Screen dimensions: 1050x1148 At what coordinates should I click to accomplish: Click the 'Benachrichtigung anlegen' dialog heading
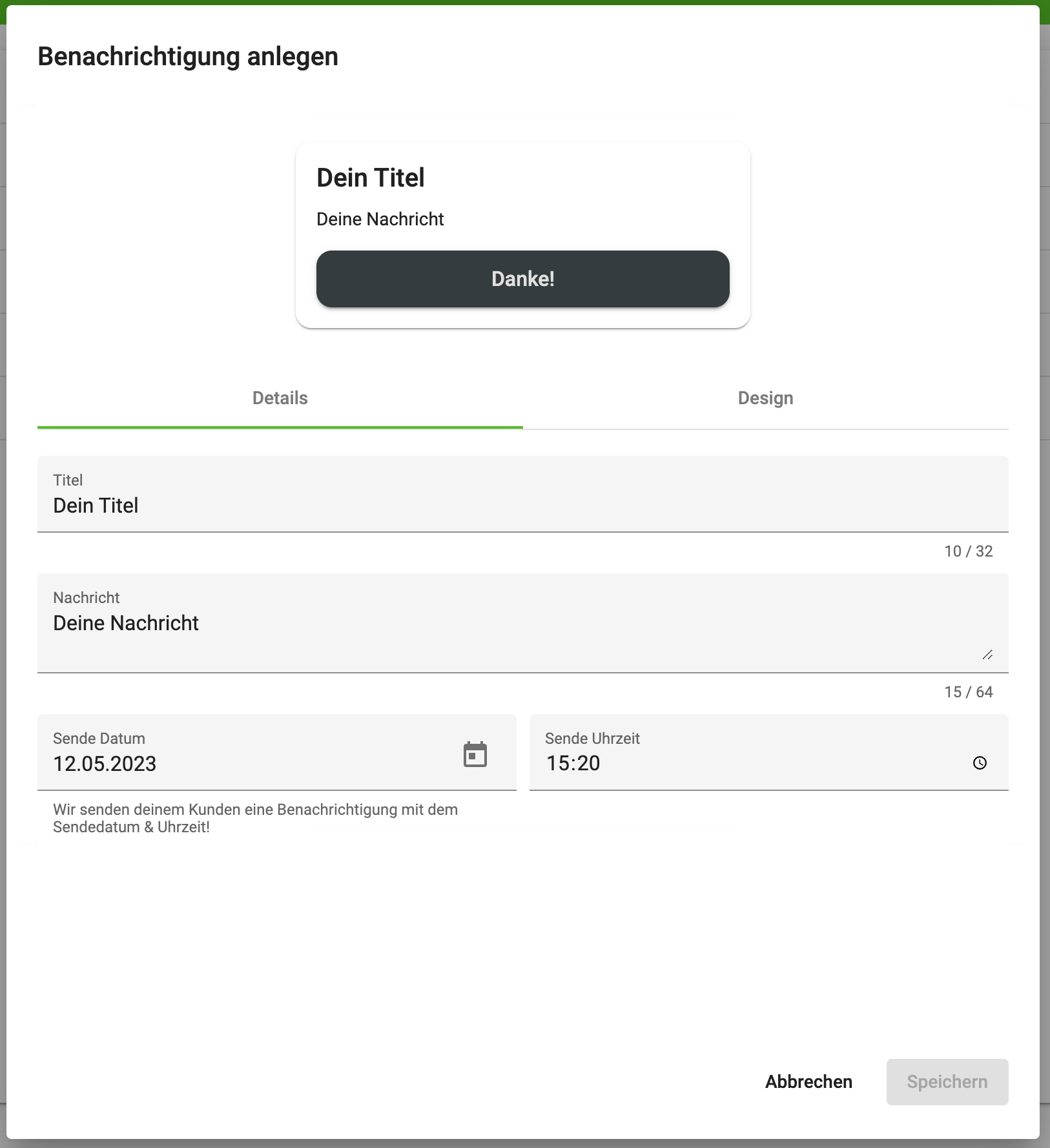pos(188,57)
